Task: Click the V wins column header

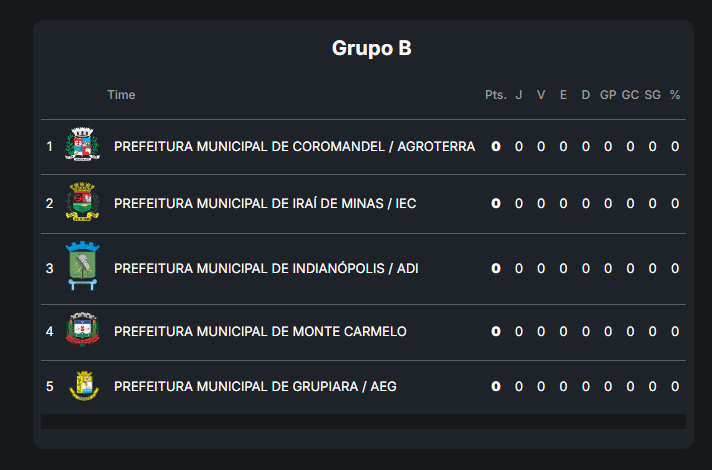Action: [541, 95]
